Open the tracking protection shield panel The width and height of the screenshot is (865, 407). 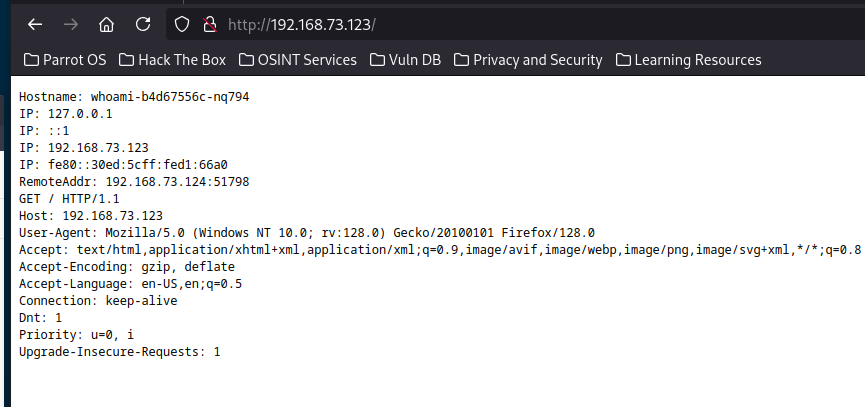182,23
